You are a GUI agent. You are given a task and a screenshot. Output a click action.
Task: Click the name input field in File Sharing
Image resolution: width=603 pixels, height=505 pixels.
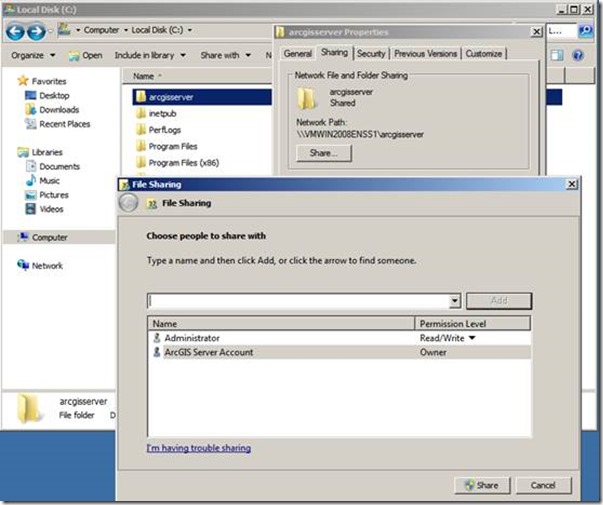(x=298, y=301)
